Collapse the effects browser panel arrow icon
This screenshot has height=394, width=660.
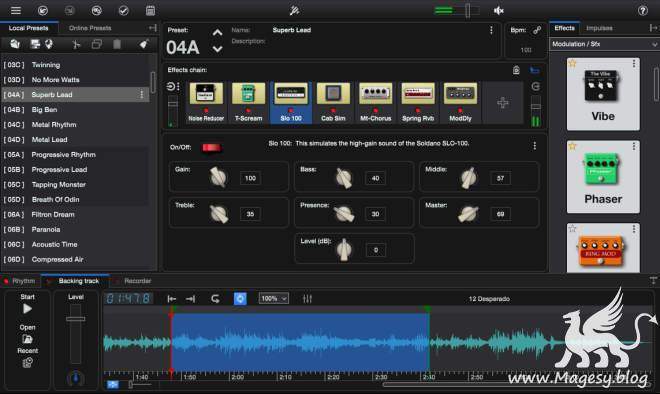653,28
